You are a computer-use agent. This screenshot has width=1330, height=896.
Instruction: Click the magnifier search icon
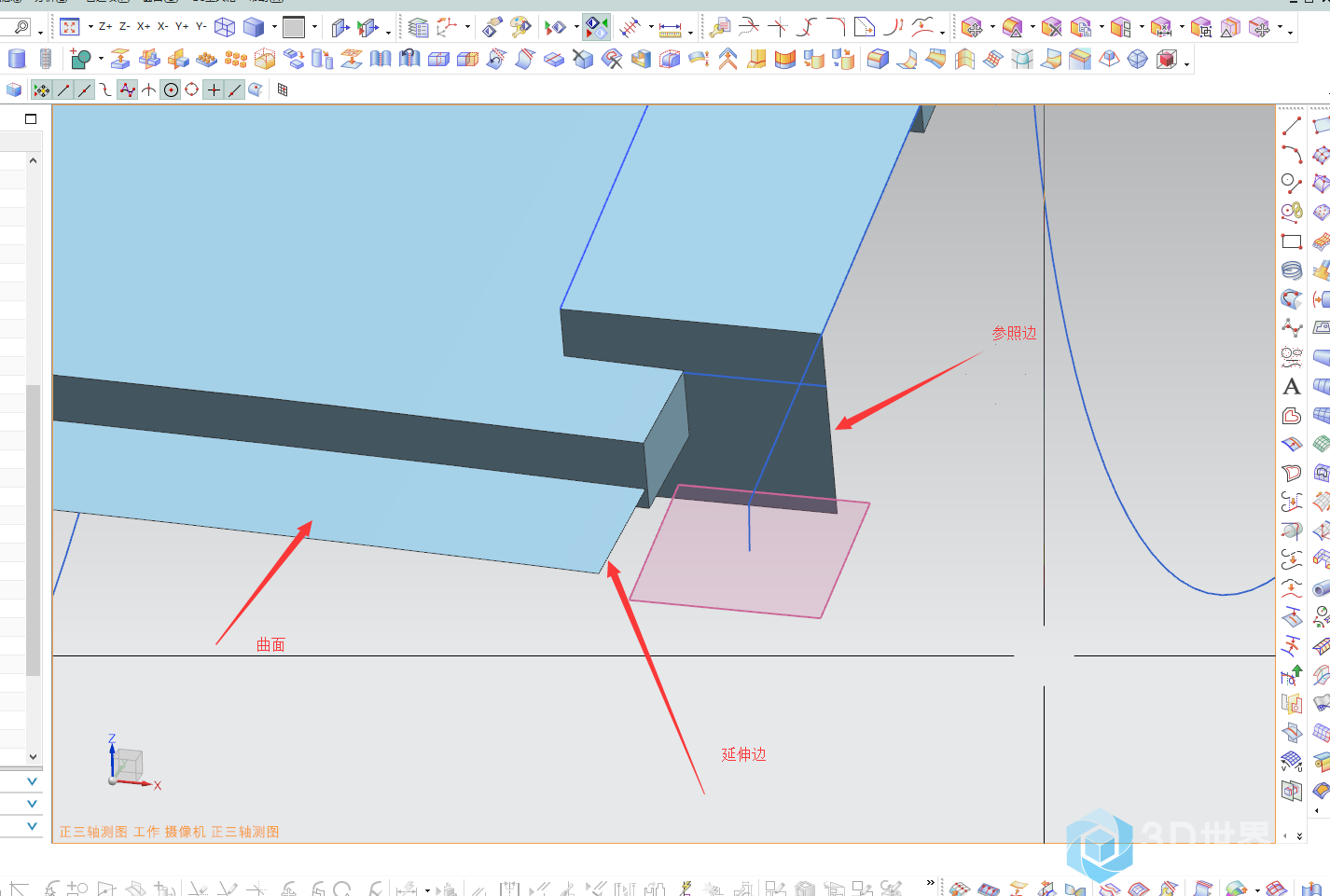(x=21, y=27)
